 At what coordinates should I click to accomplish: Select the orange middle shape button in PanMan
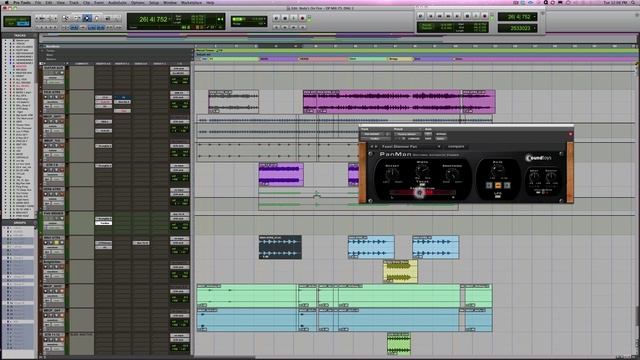498,185
